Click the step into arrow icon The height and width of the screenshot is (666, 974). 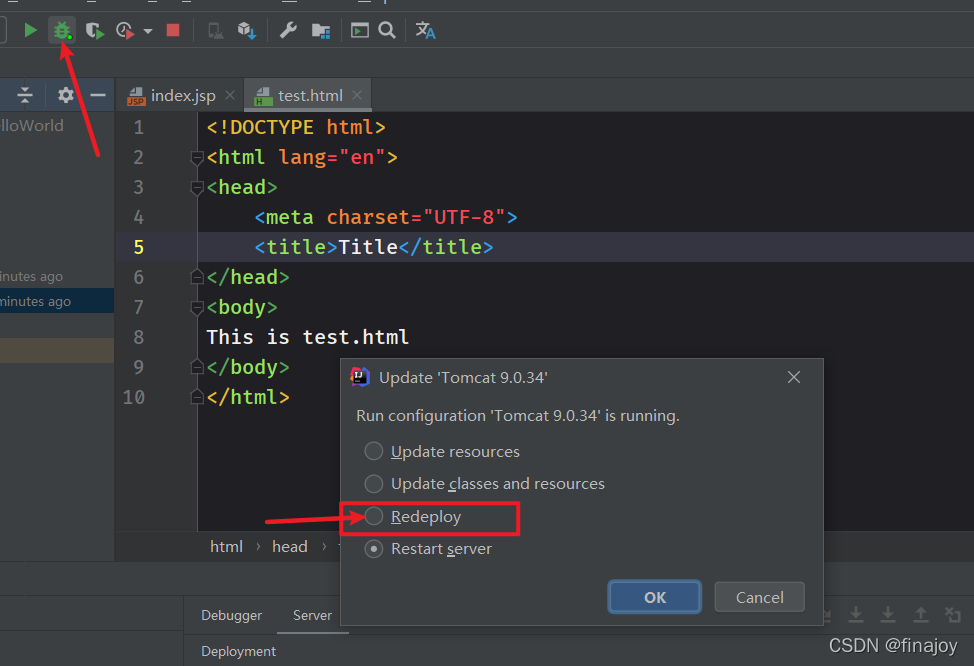pos(888,614)
